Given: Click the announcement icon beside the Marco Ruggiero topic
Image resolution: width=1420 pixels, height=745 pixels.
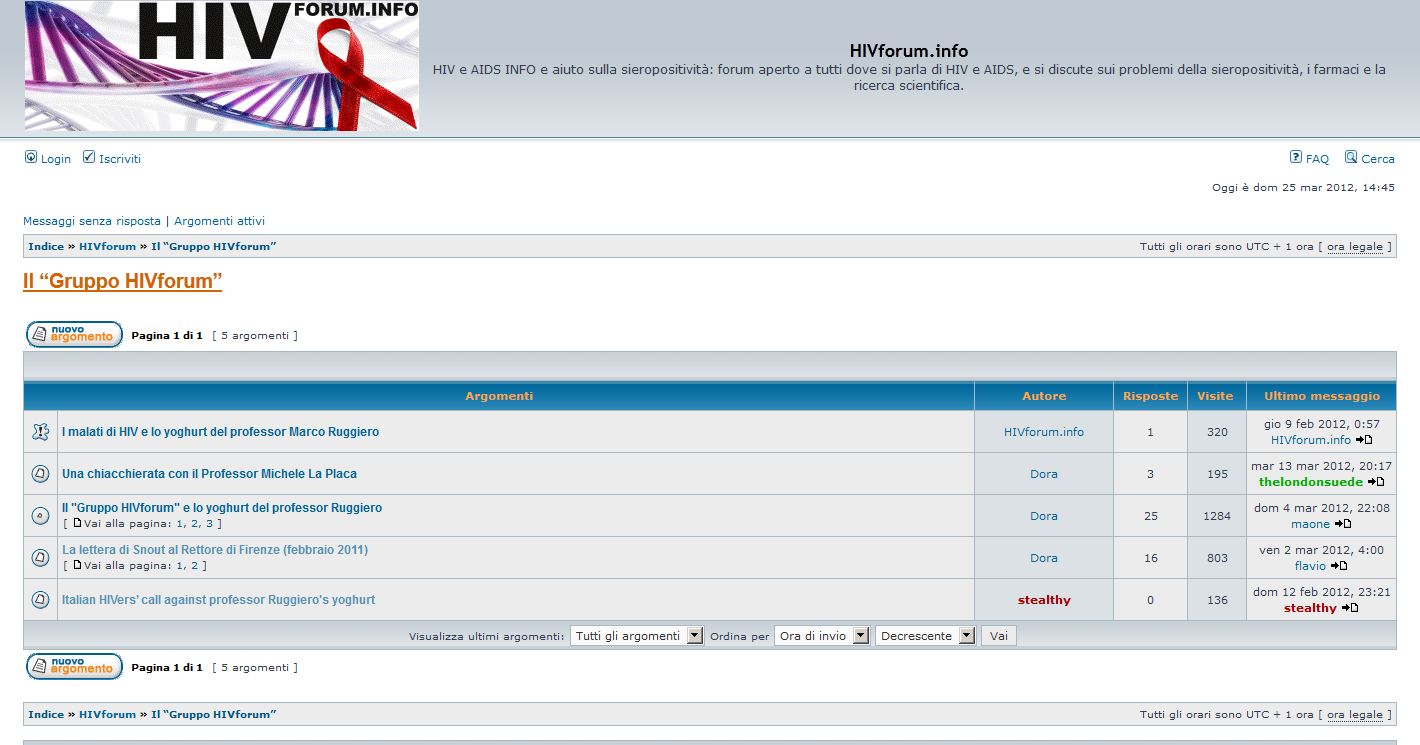Looking at the screenshot, I should point(40,432).
